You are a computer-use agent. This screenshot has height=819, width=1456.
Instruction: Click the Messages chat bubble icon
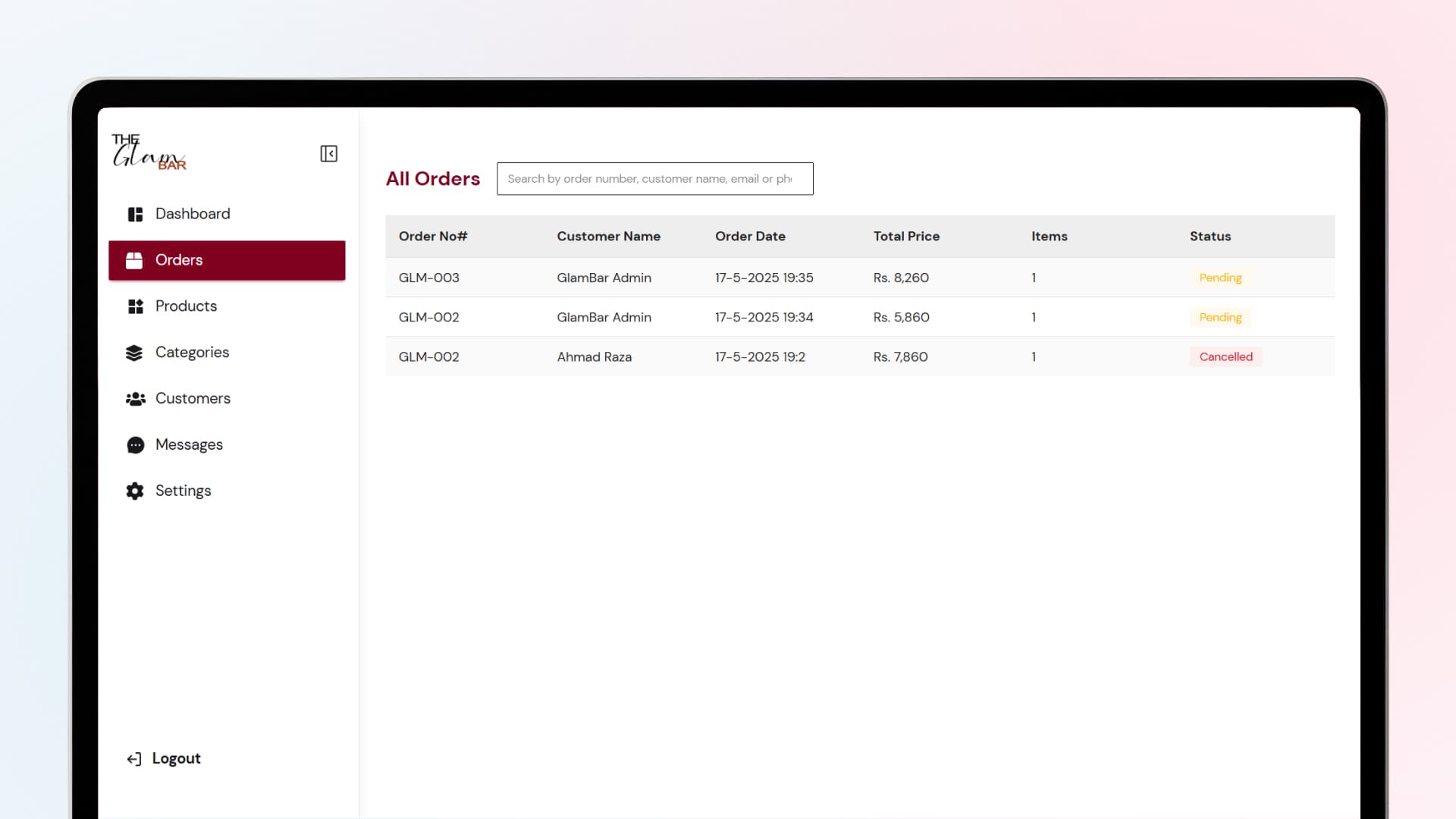coord(135,445)
